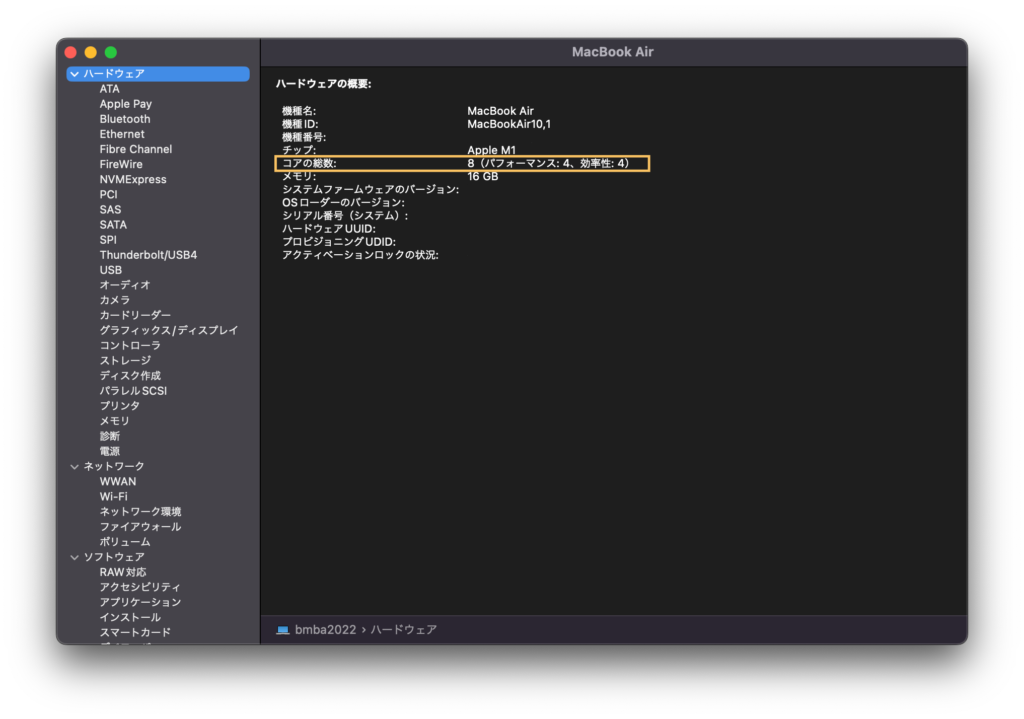Choose Fibre Channel in the sidebar
1024x719 pixels.
(136, 149)
